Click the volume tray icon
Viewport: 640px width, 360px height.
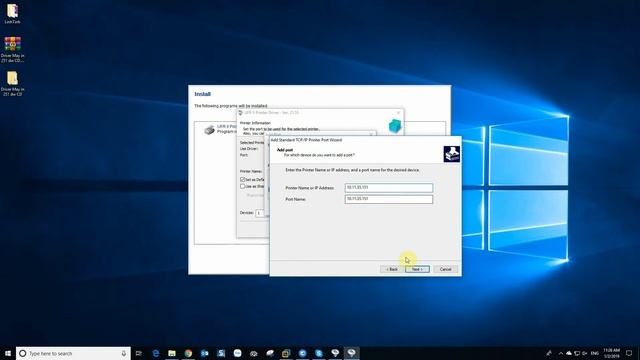point(584,353)
